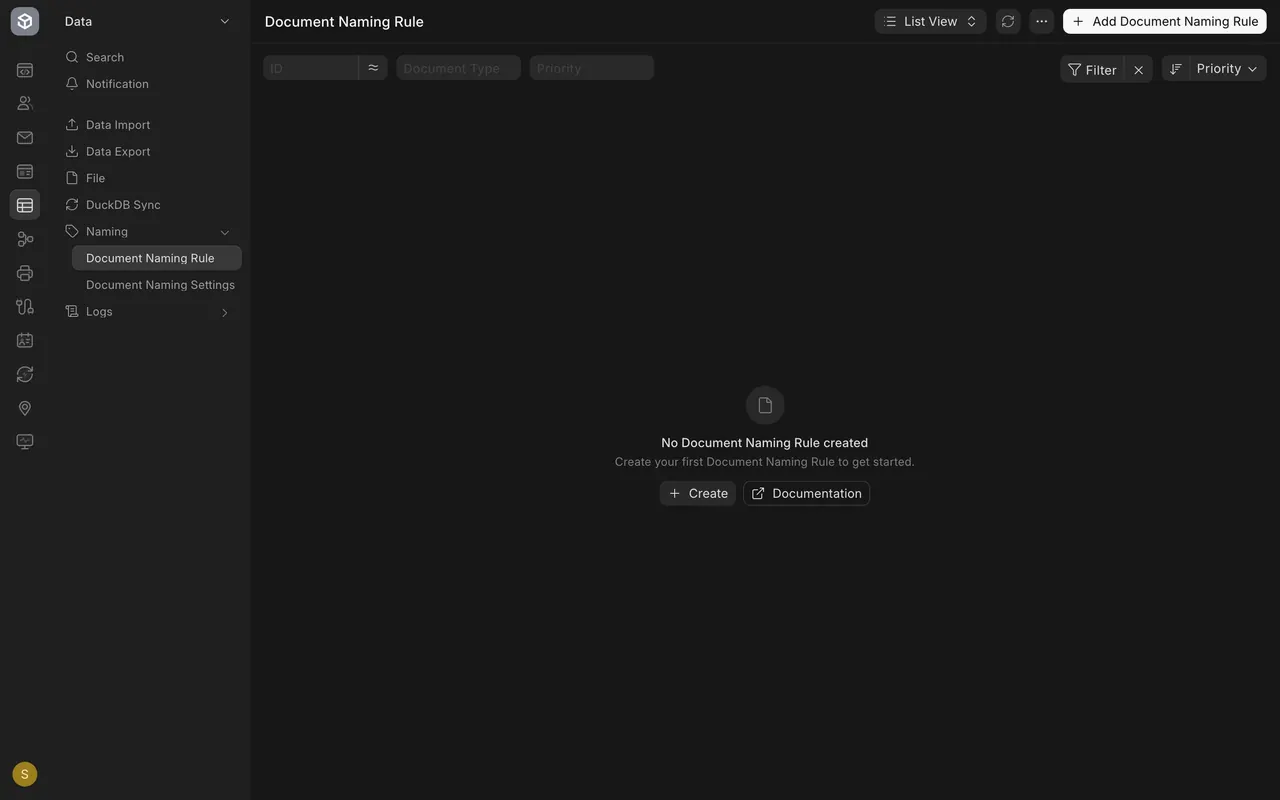Toggle sort direction icon beside Priority

coord(1176,68)
